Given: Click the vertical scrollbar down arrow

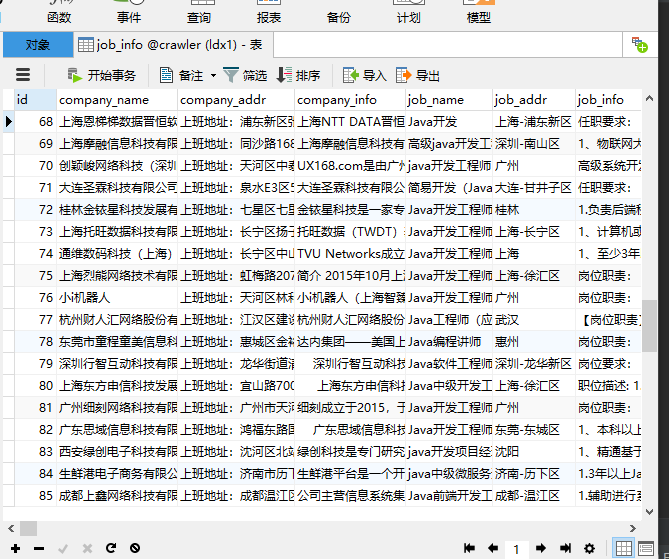Looking at the screenshot, I should pos(649,511).
